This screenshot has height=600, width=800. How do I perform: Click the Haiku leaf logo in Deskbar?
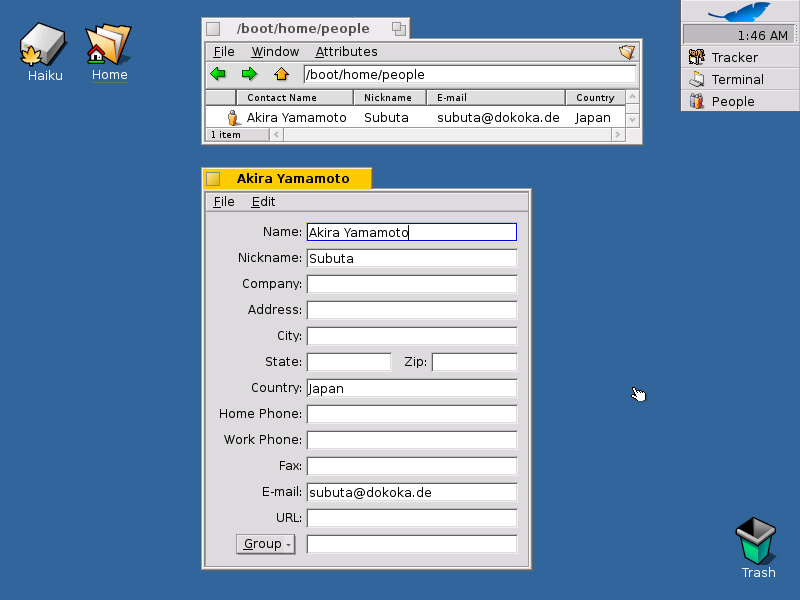(739, 12)
